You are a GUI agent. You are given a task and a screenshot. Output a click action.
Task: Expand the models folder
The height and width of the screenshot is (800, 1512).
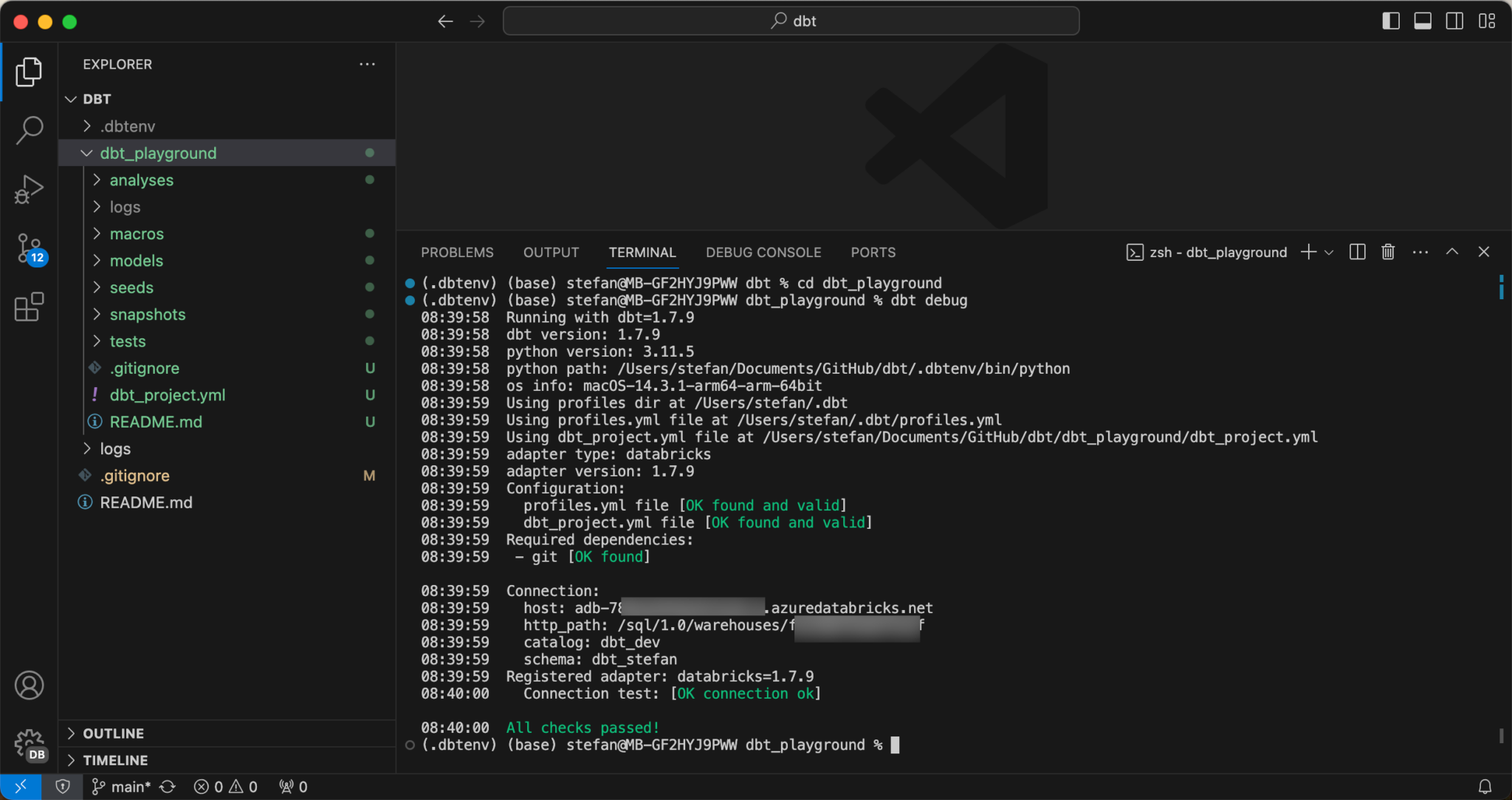pyautogui.click(x=136, y=261)
